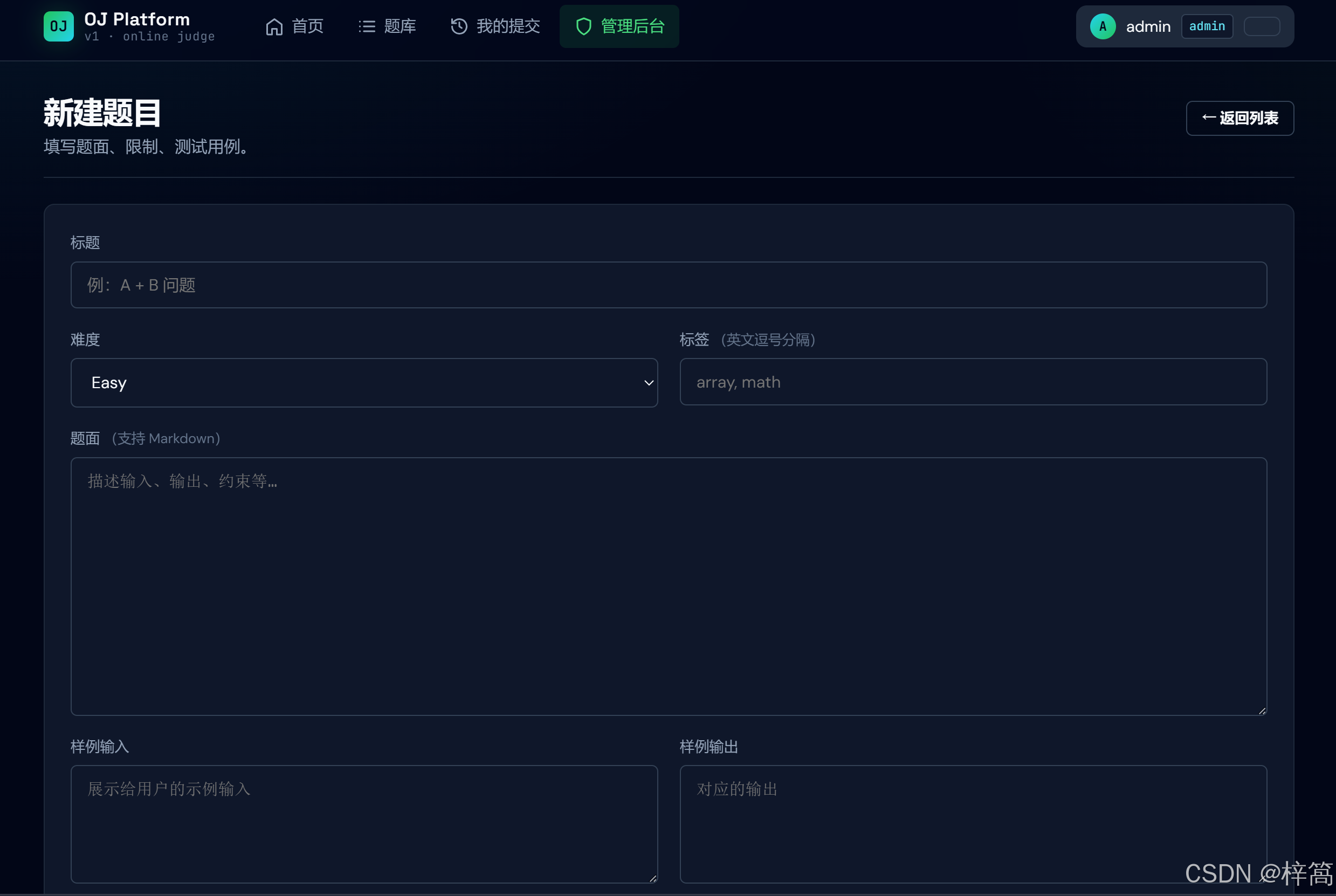
Task: Click the home icon in the navbar
Action: [274, 26]
